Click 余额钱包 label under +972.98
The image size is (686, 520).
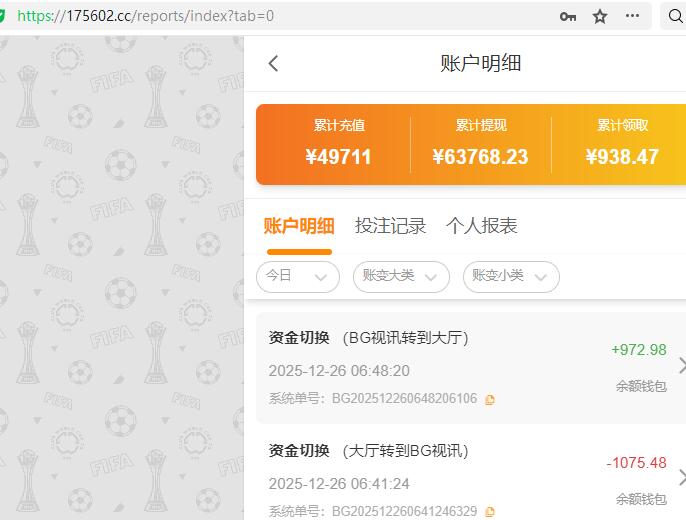click(x=641, y=386)
